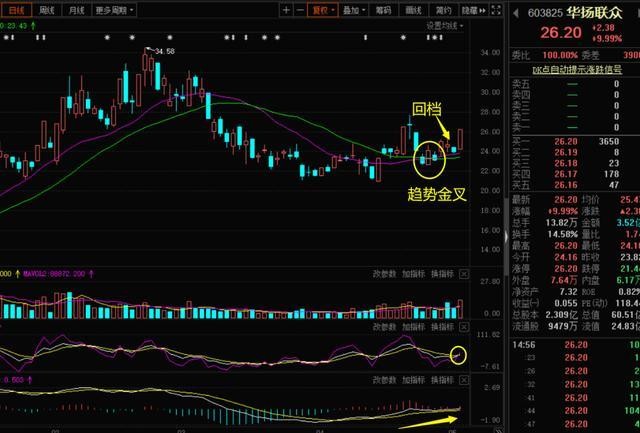Open the 设置均线 moving average settings
The height and width of the screenshot is (433, 640).
point(447,25)
